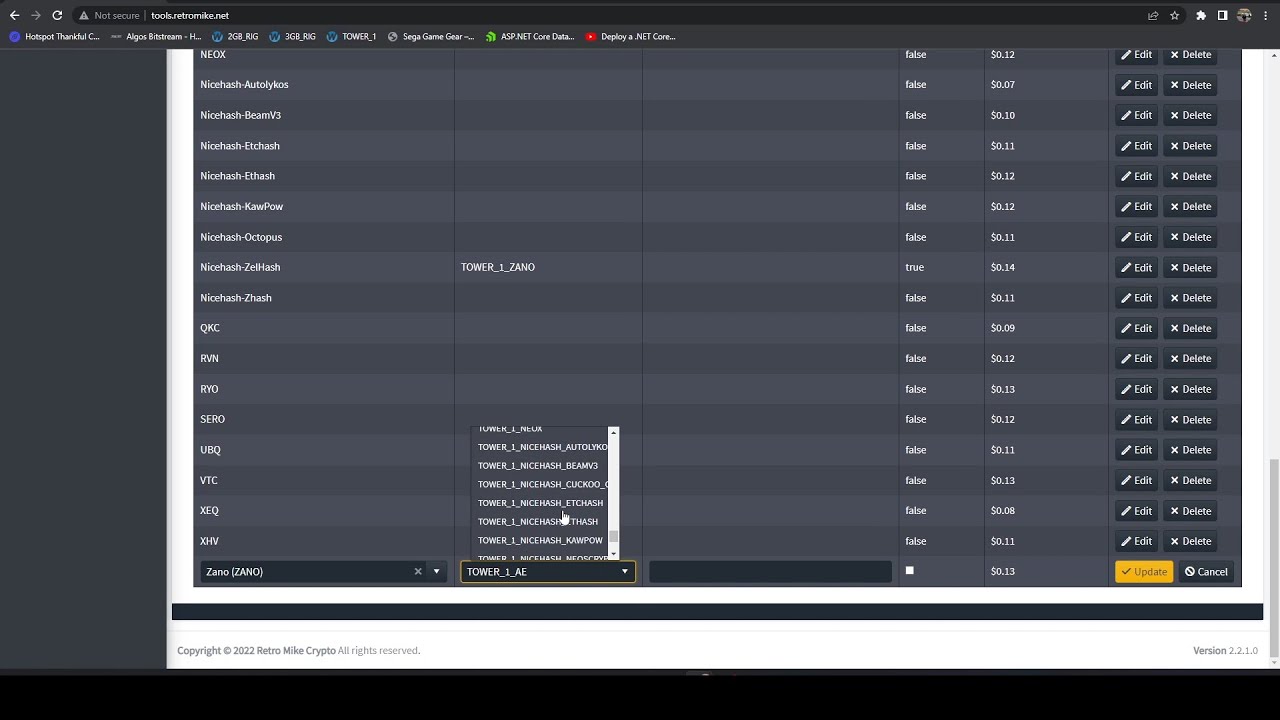Image resolution: width=1280 pixels, height=720 pixels.
Task: Click the page vertical scrollbar thumb
Action: [1273, 558]
